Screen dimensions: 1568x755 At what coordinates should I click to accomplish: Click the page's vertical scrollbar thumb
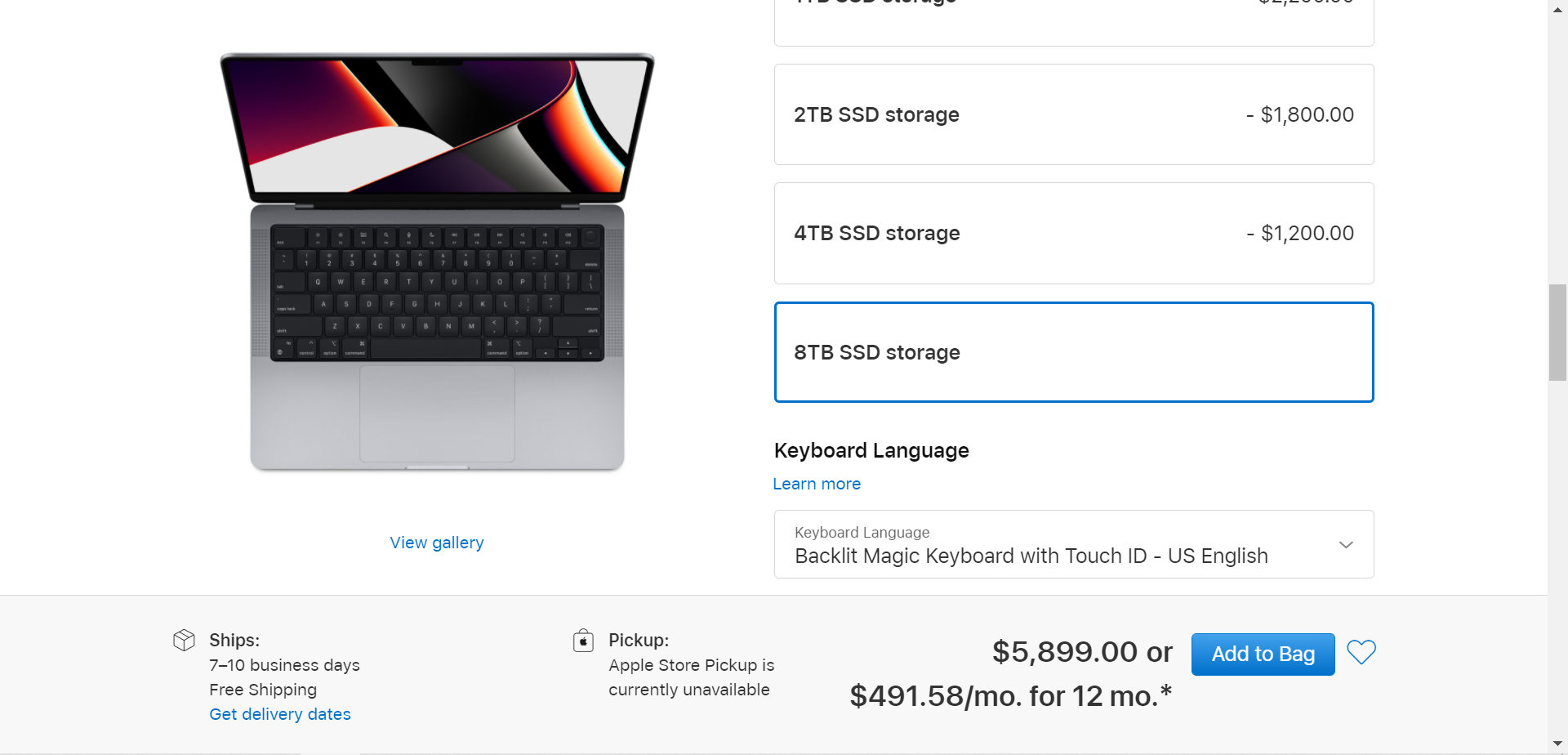(x=1557, y=332)
